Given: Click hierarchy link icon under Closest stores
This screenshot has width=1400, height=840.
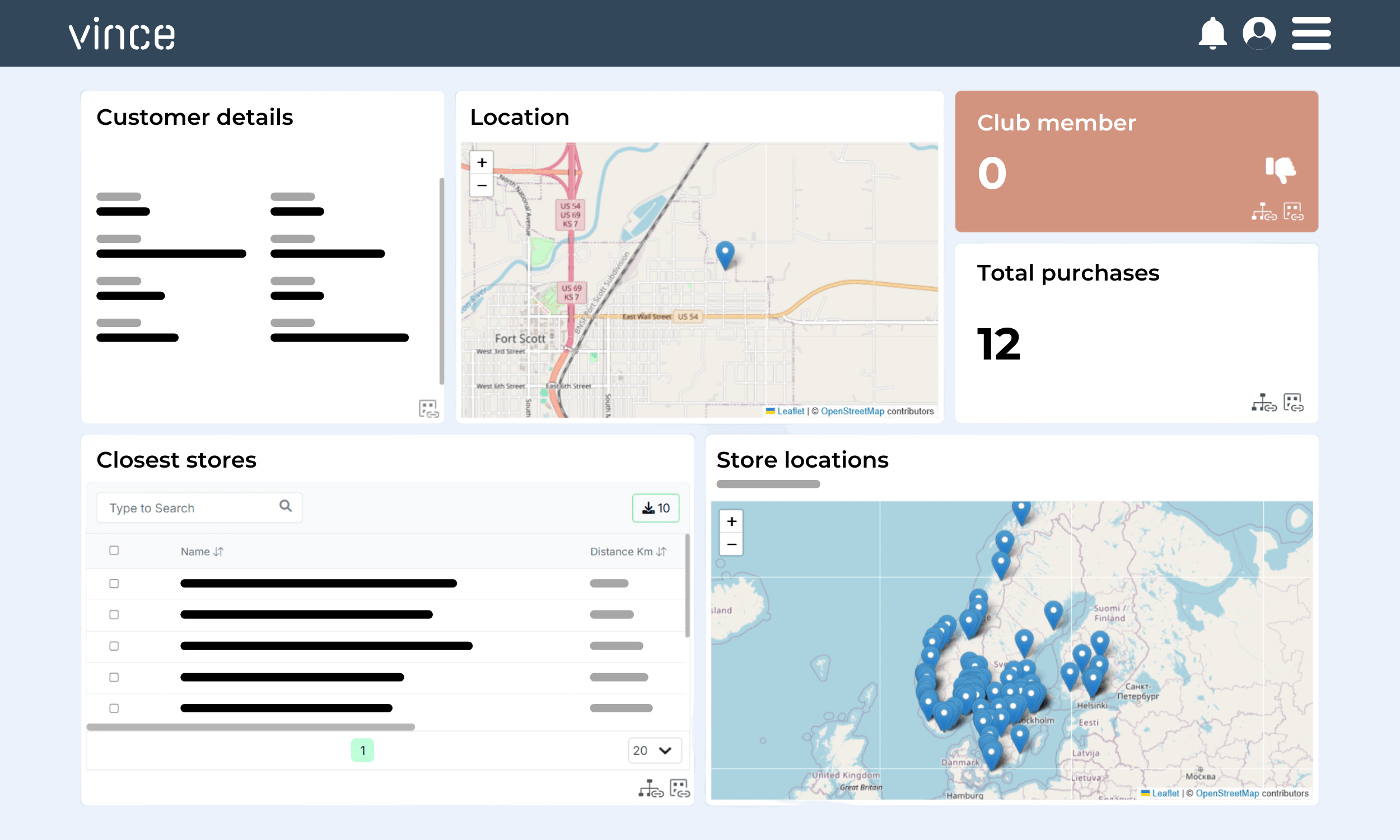Looking at the screenshot, I should click(650, 788).
